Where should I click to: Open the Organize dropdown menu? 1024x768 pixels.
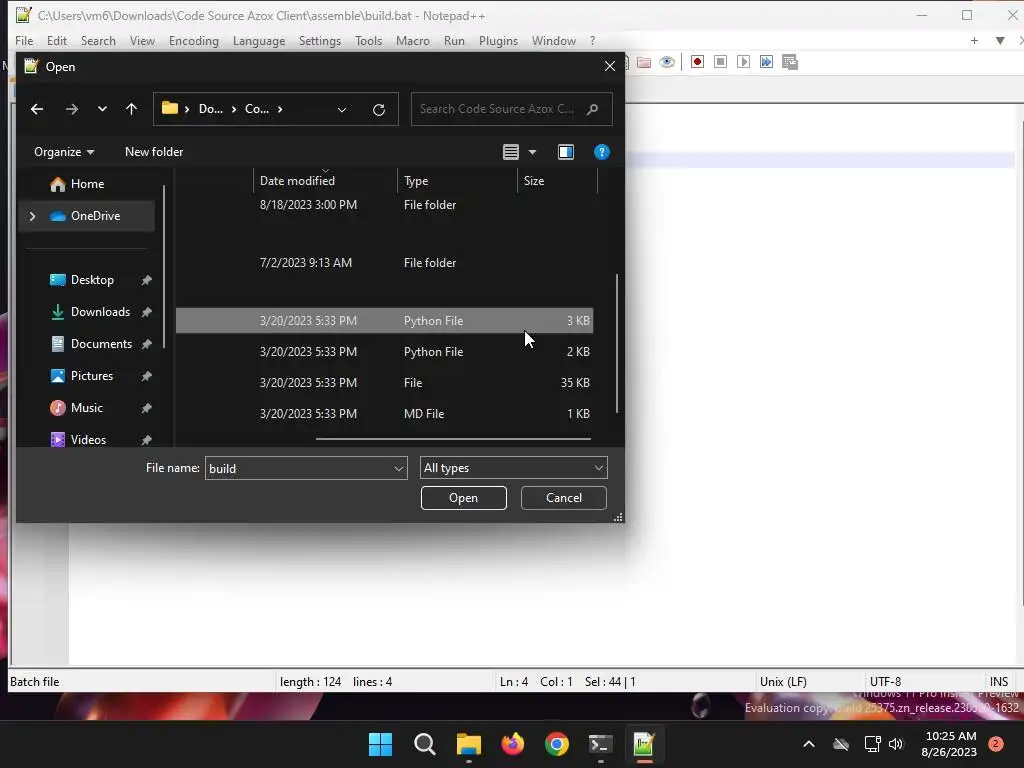64,152
